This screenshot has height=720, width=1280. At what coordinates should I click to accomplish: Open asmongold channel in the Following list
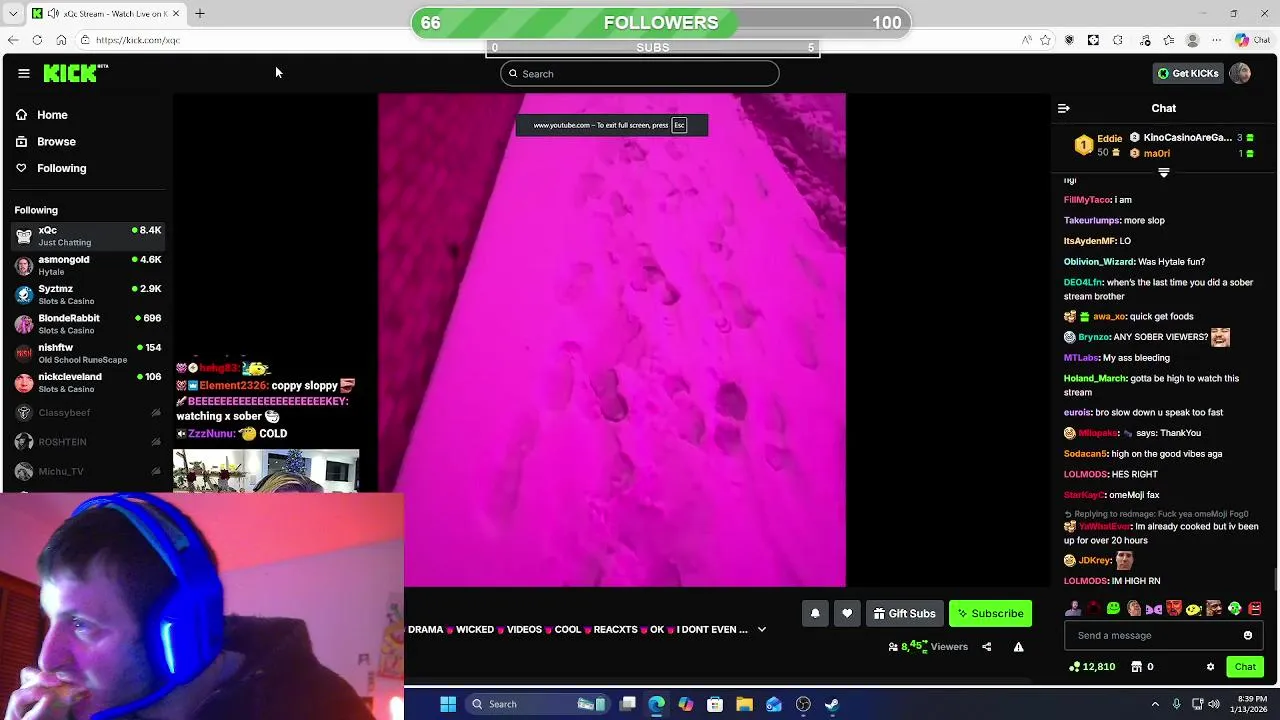(x=88, y=265)
